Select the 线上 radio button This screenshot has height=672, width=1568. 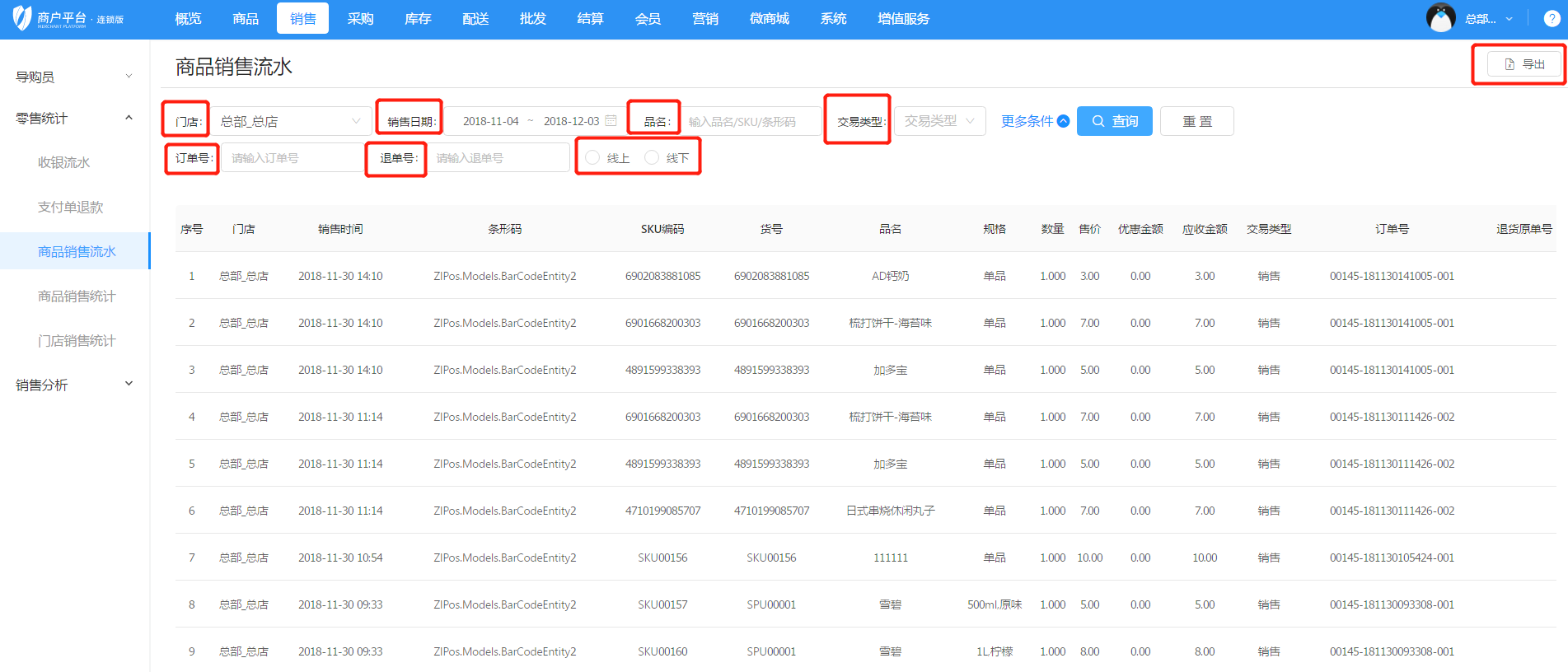tap(592, 157)
